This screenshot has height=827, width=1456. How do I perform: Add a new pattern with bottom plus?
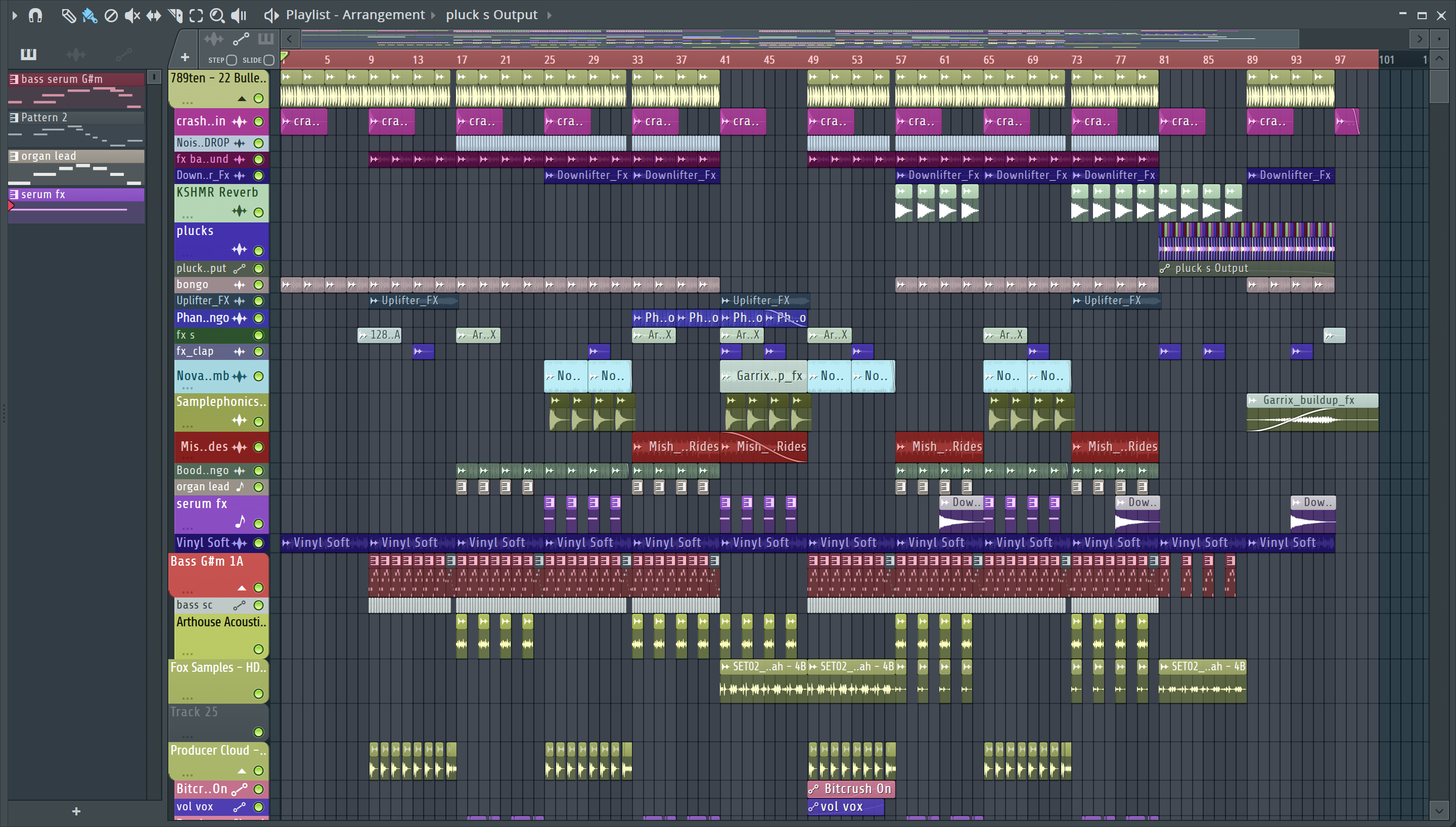pyautogui.click(x=76, y=812)
